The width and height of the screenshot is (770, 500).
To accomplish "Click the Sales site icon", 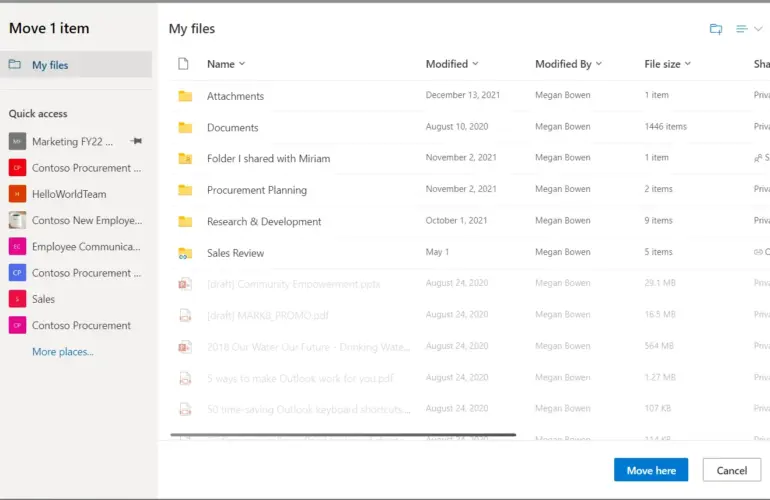I will (x=17, y=299).
